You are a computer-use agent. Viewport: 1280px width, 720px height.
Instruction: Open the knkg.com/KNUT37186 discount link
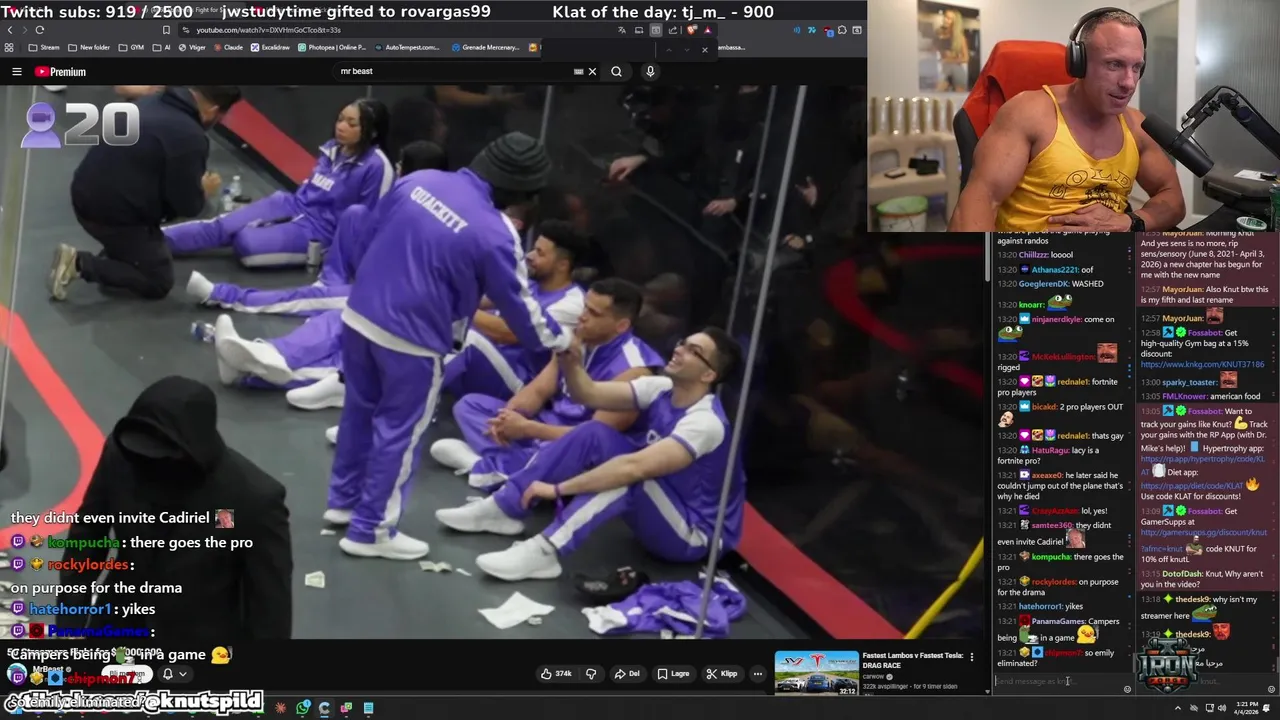click(1203, 364)
